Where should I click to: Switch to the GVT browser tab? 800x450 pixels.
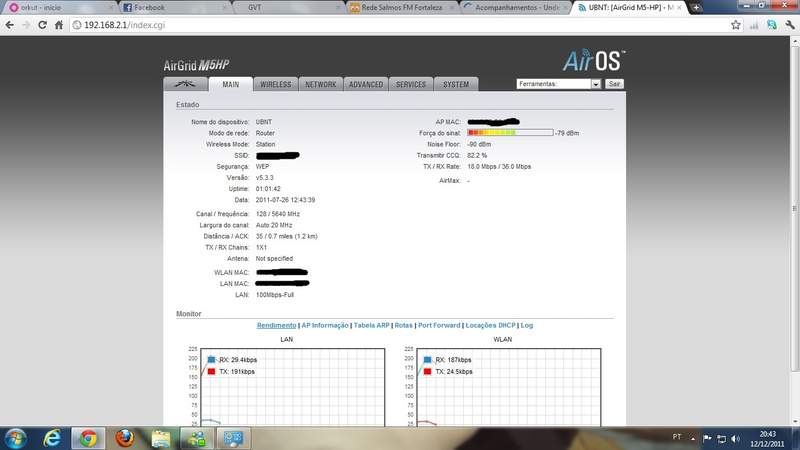pyautogui.click(x=288, y=8)
